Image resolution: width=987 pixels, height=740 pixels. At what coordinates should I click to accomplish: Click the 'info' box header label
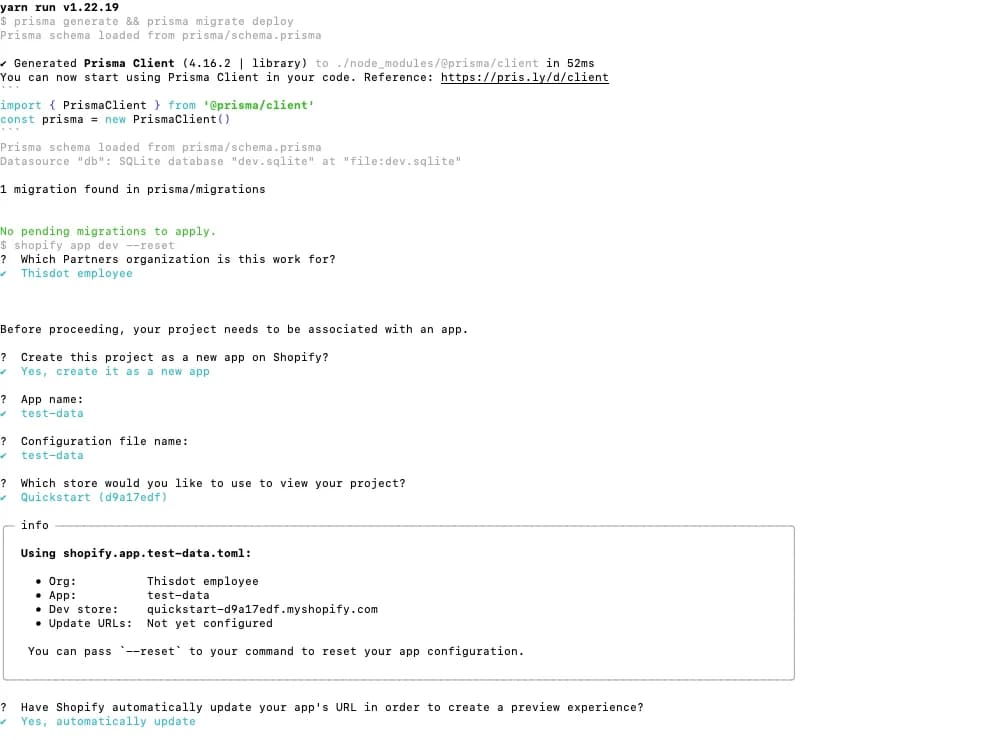[35, 525]
